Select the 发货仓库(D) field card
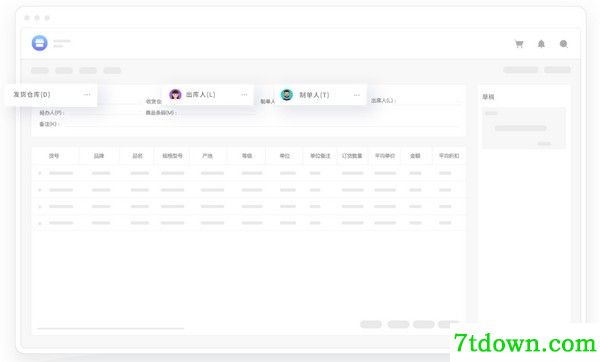600x362 pixels. (x=51, y=95)
